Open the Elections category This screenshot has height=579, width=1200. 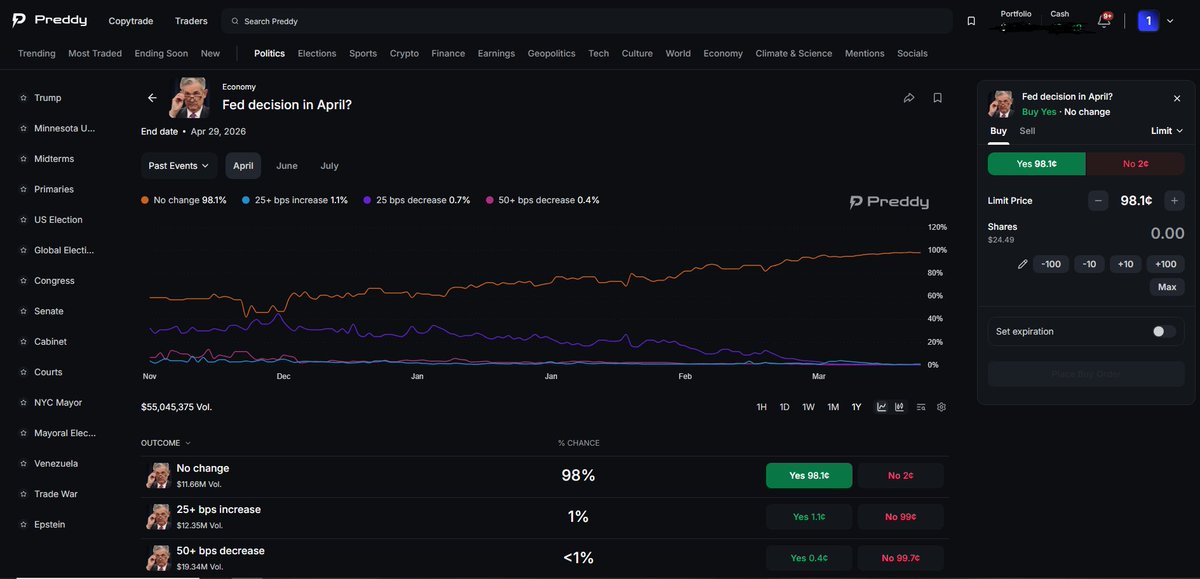point(317,53)
